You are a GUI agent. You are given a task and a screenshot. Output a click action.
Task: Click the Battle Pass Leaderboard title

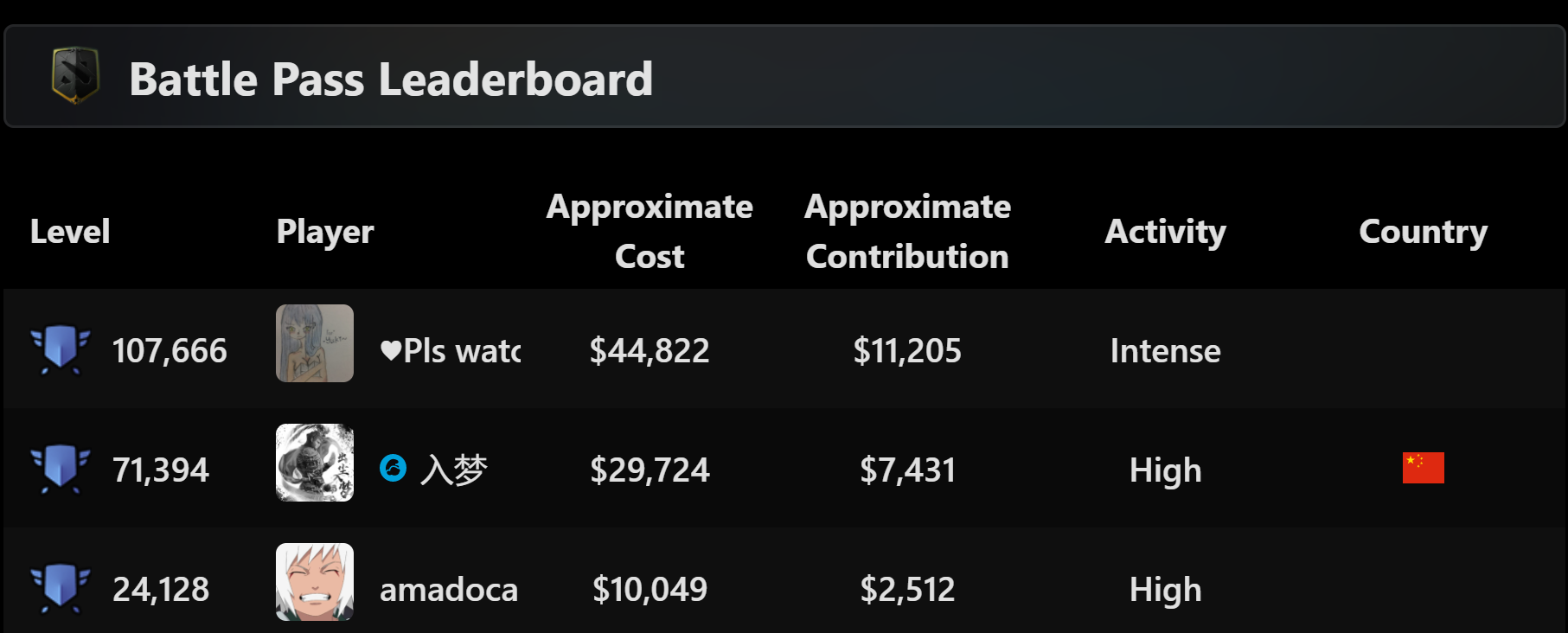[x=391, y=80]
